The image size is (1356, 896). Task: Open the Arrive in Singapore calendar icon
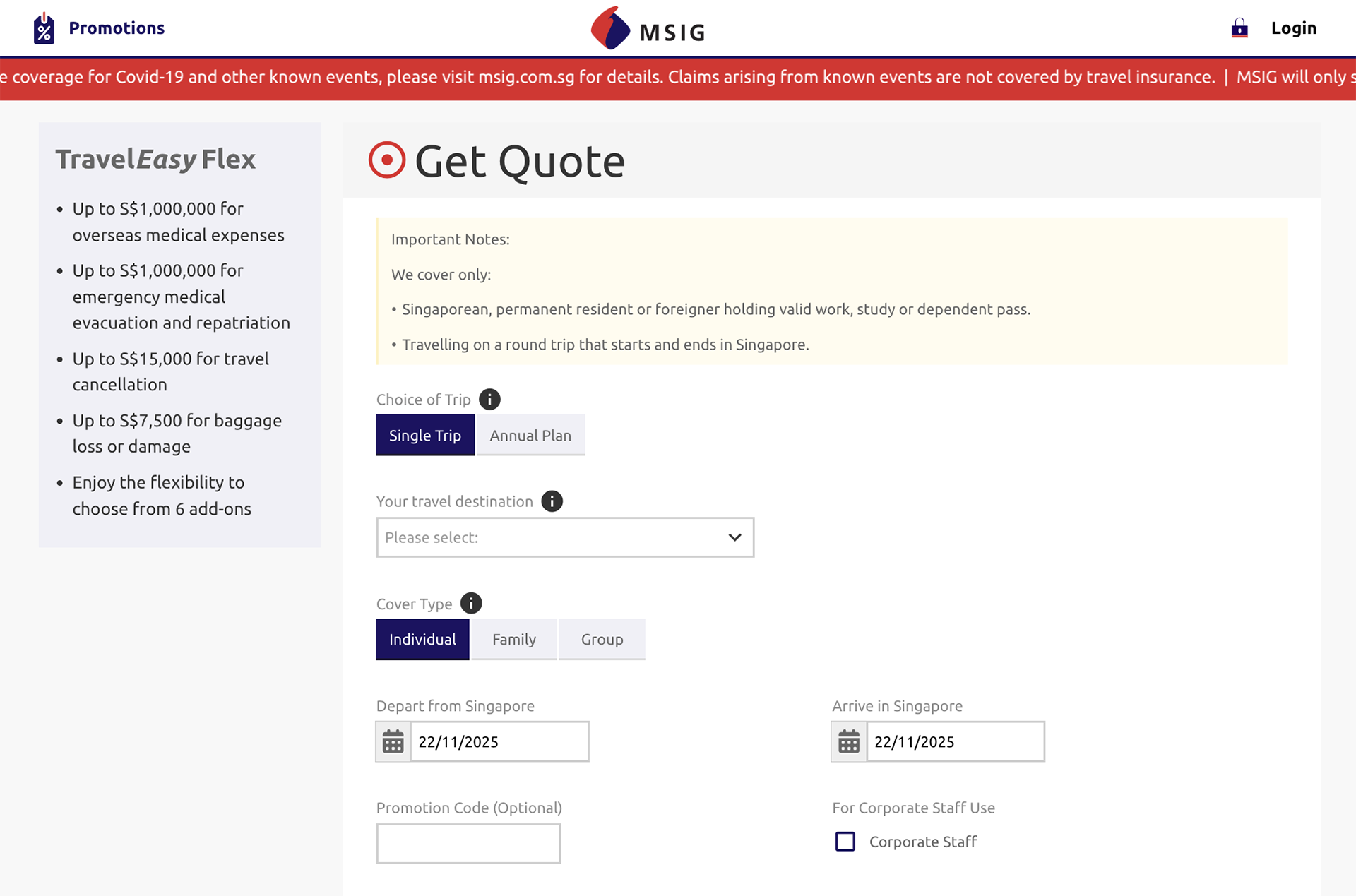coord(849,741)
